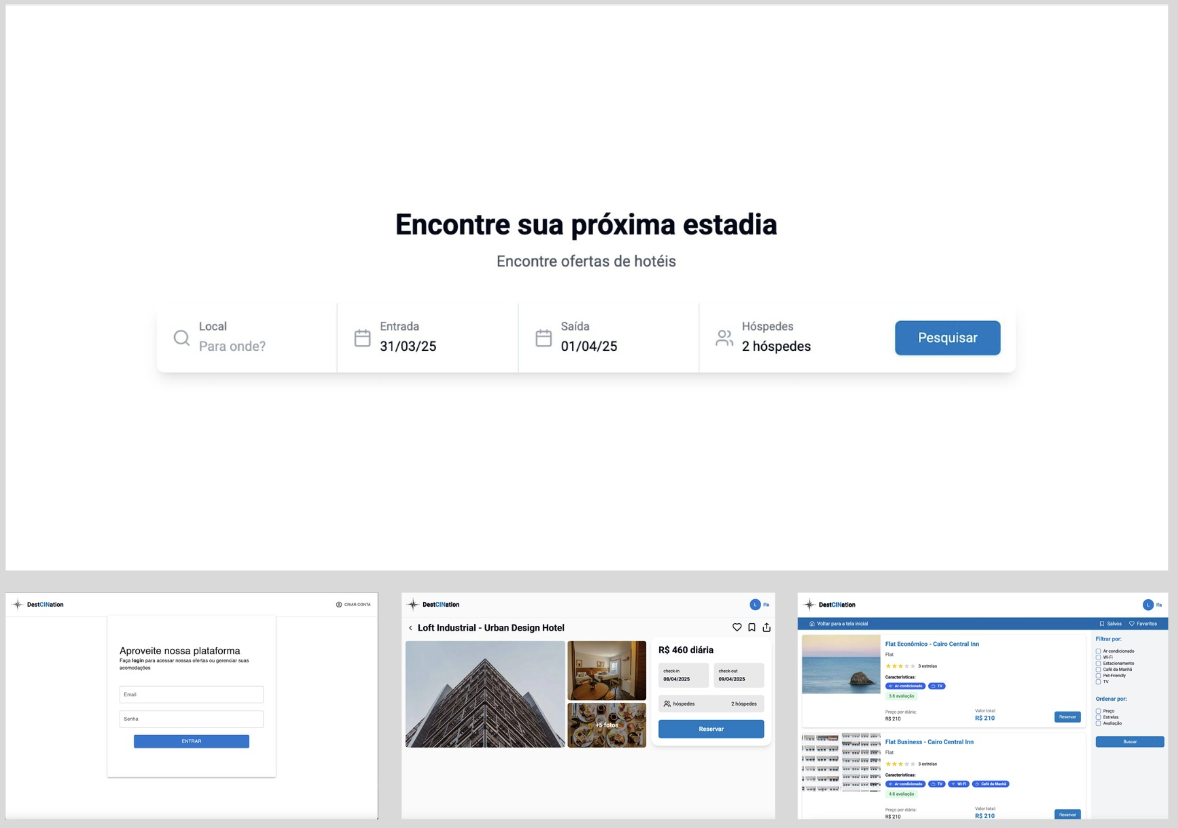Click the person icon beside CRIAR CONTA
The width and height of the screenshot is (1178, 828).
tap(339, 604)
